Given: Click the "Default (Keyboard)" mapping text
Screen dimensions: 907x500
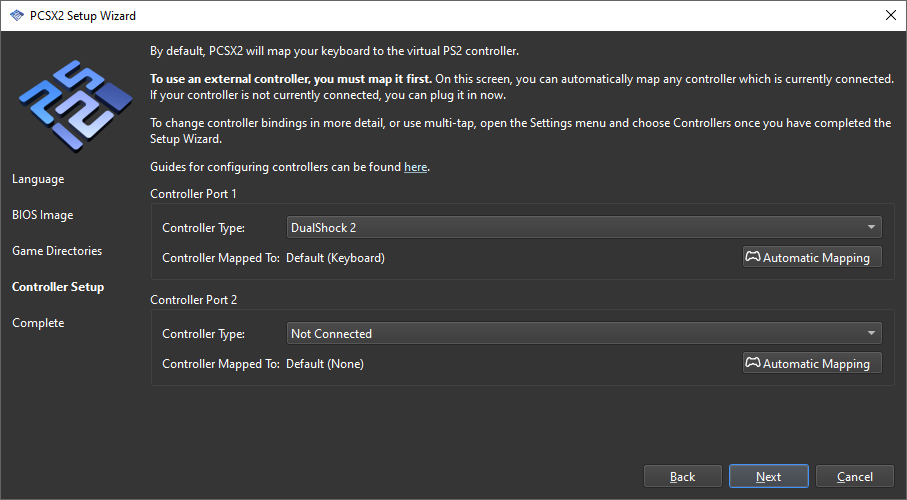Looking at the screenshot, I should click(335, 258).
